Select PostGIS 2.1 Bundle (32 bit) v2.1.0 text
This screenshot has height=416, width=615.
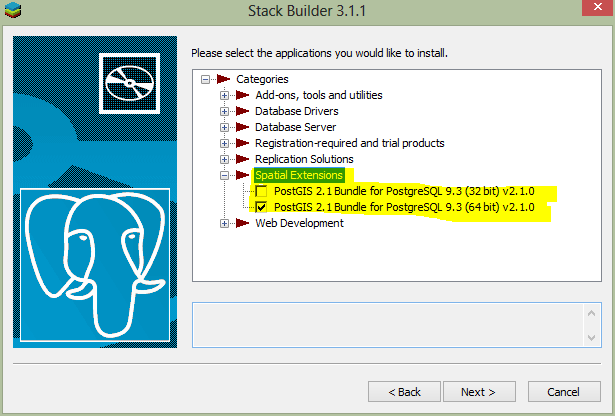[404, 191]
